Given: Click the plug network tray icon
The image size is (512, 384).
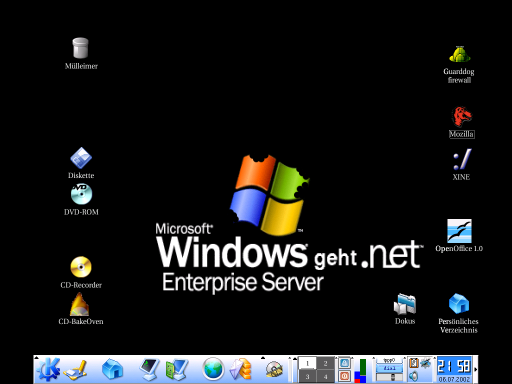Looking at the screenshot, I should coord(425,363).
